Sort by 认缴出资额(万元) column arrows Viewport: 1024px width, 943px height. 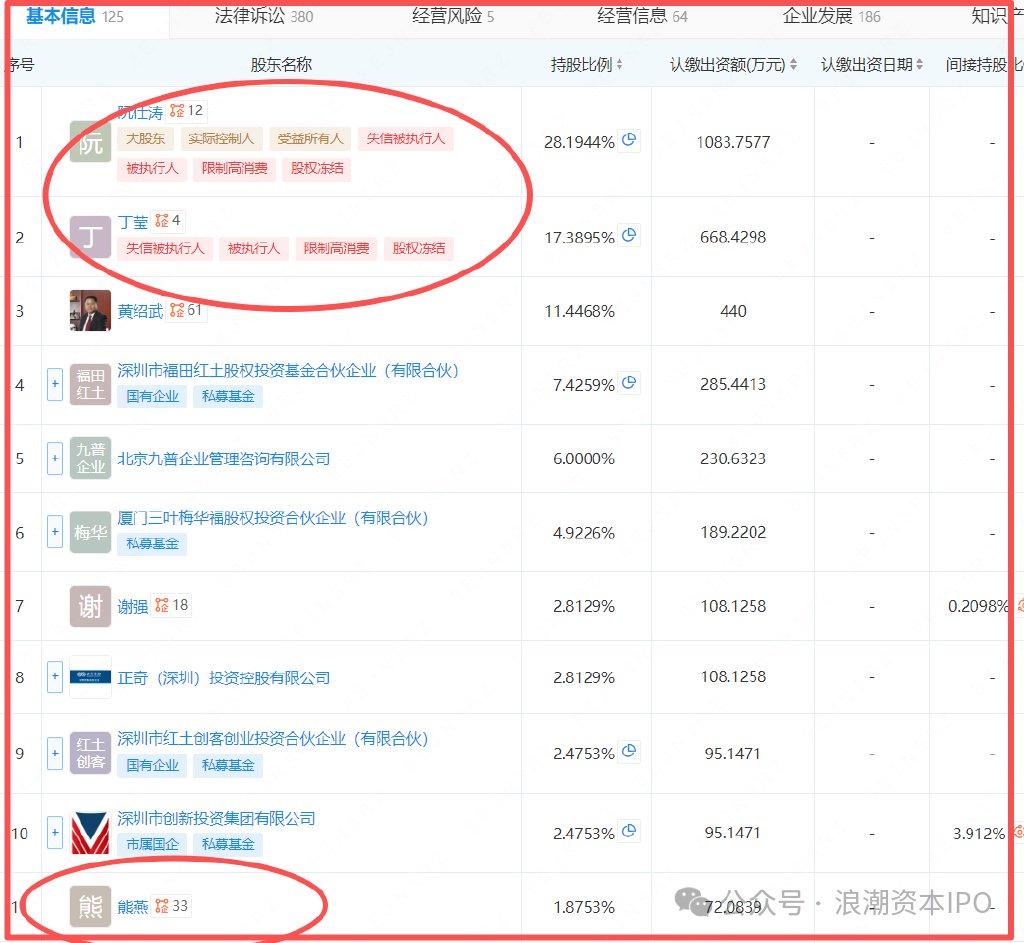pyautogui.click(x=793, y=65)
